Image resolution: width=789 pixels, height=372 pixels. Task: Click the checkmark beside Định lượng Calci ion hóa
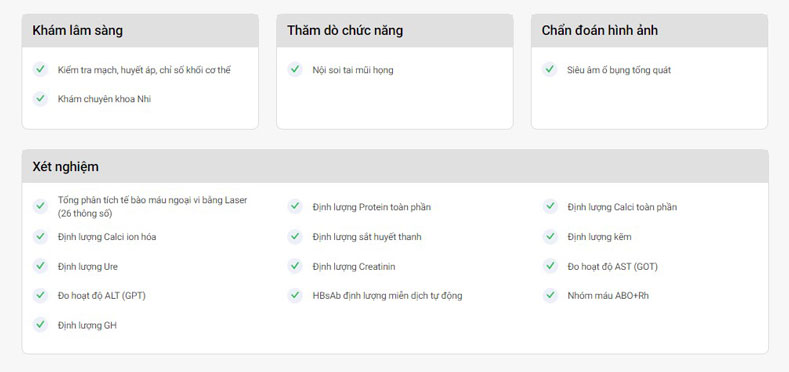(x=40, y=237)
